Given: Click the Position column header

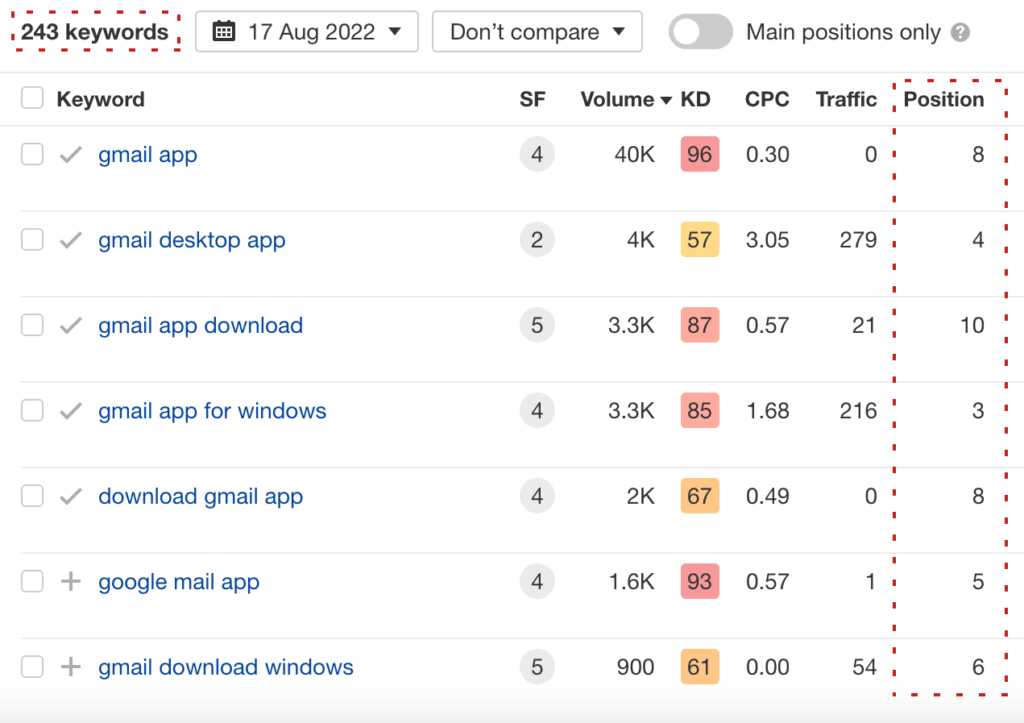Looking at the screenshot, I should click(943, 99).
